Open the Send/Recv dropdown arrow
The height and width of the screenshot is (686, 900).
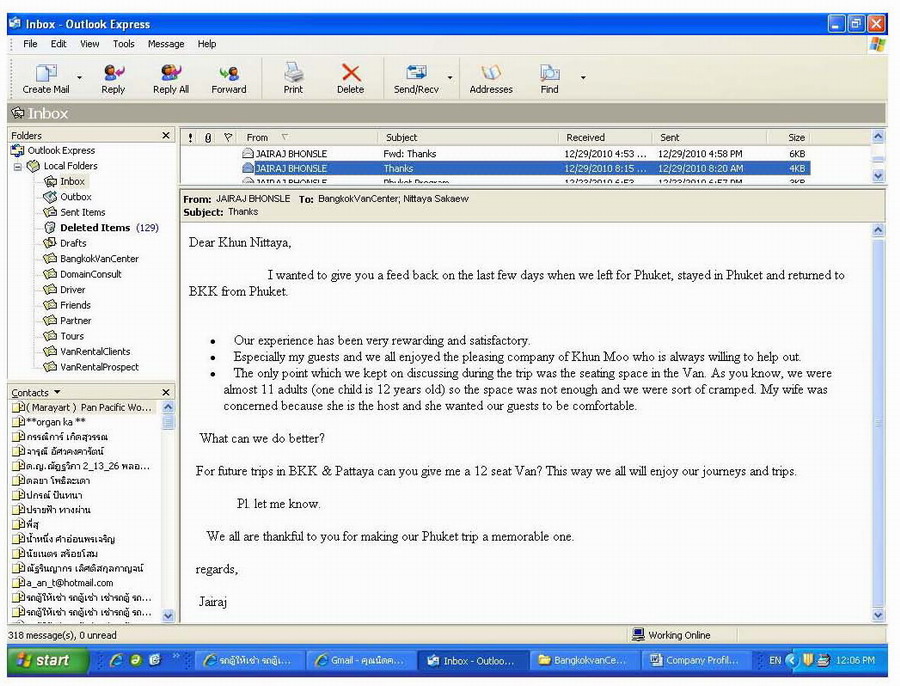[x=450, y=77]
